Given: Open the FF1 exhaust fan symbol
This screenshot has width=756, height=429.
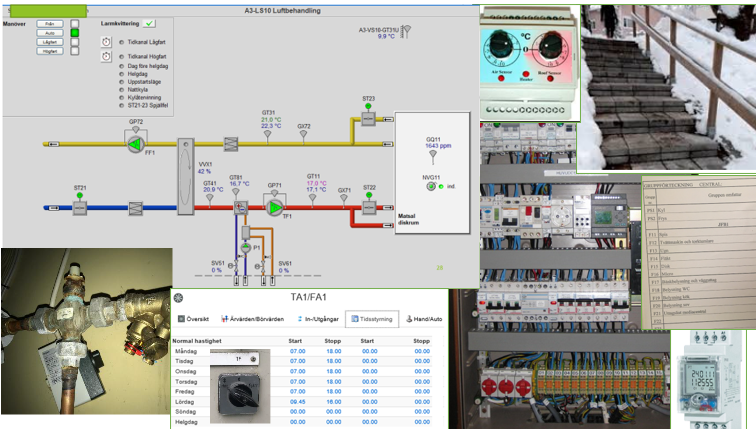Looking at the screenshot, I should pyautogui.click(x=135, y=144).
